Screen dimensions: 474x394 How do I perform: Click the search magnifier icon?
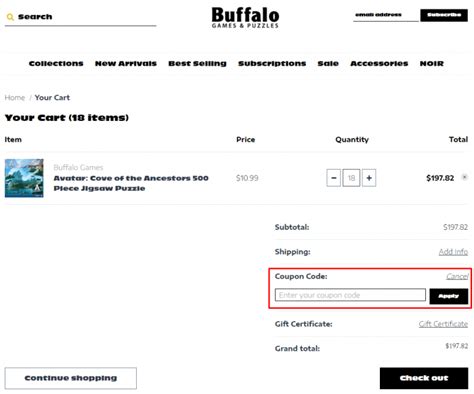(10, 17)
